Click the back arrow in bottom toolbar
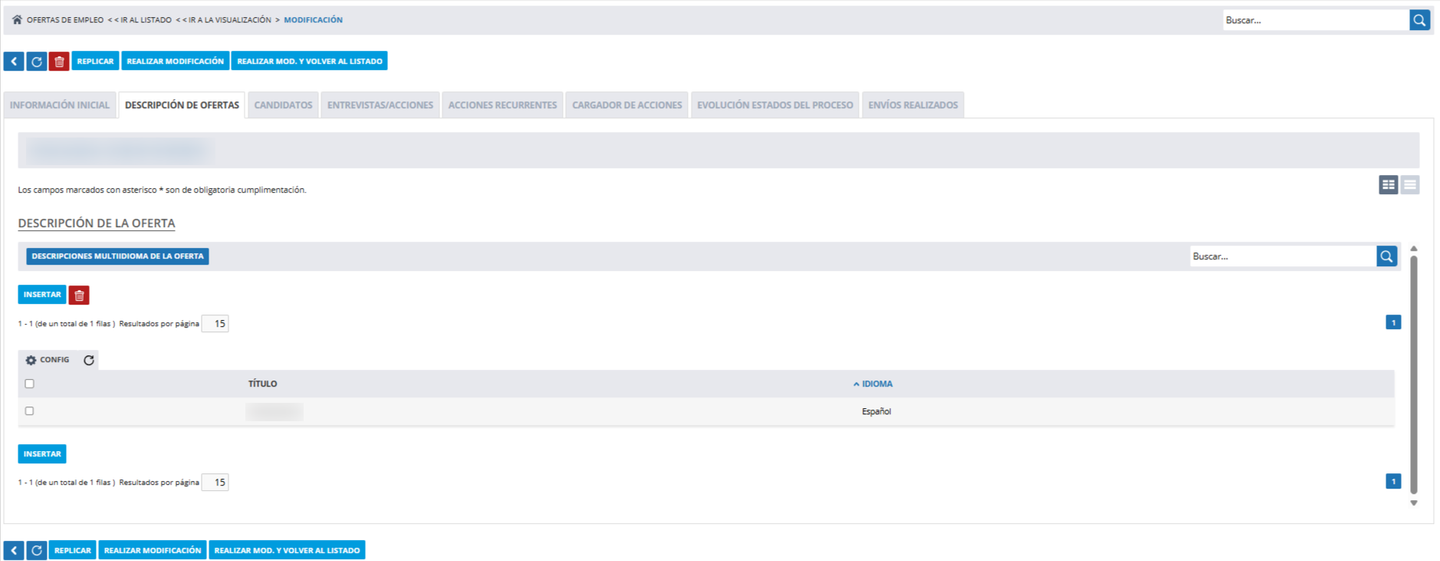 click(x=14, y=550)
